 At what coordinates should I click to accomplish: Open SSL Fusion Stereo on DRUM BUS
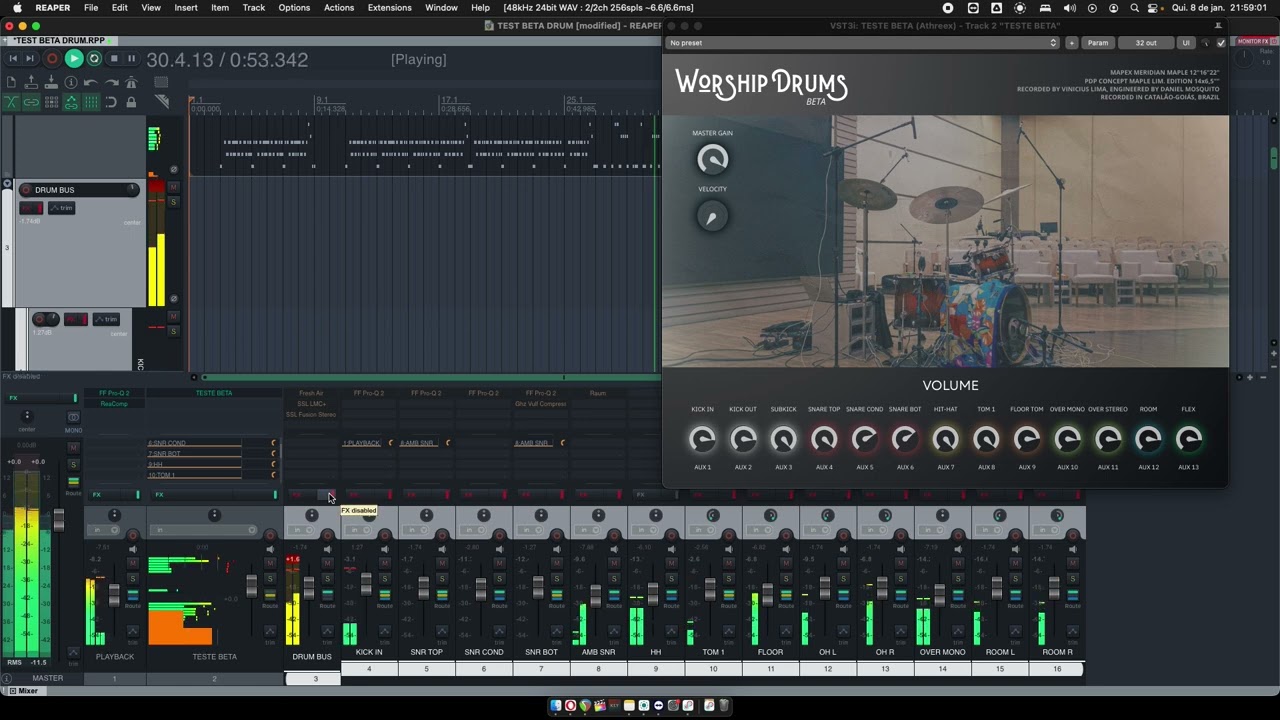312,414
